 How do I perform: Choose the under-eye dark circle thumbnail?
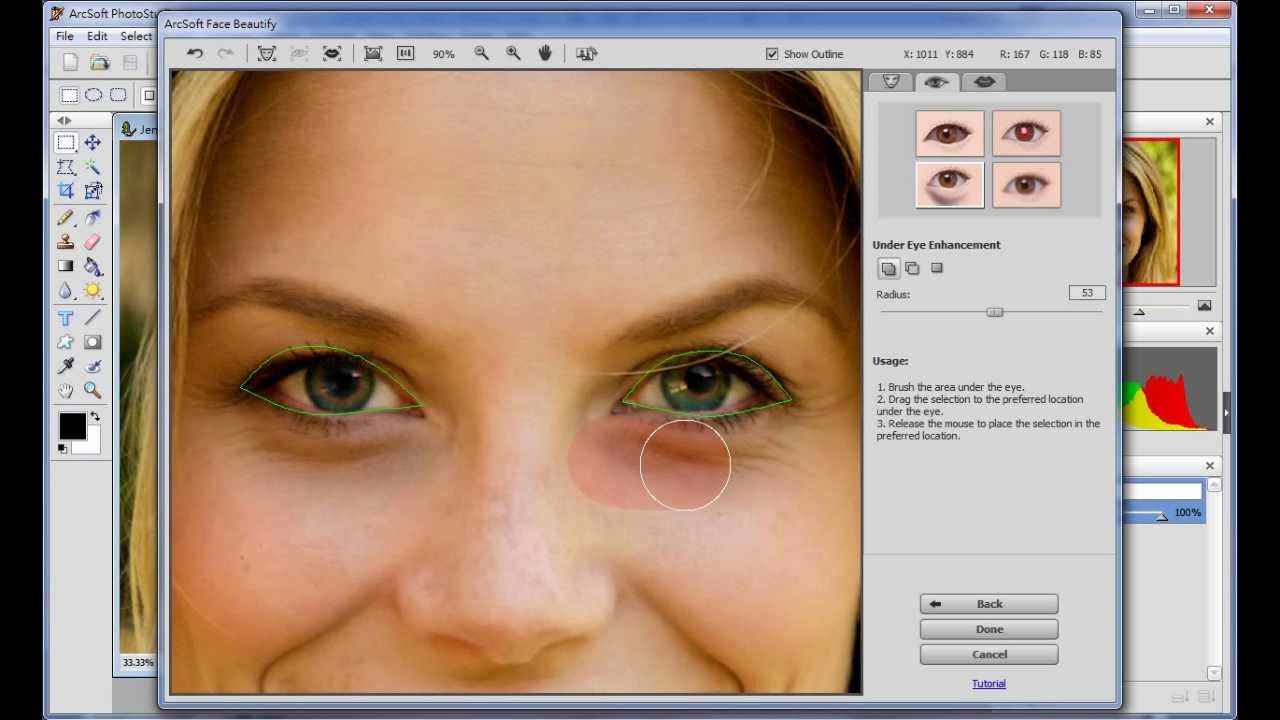point(950,184)
